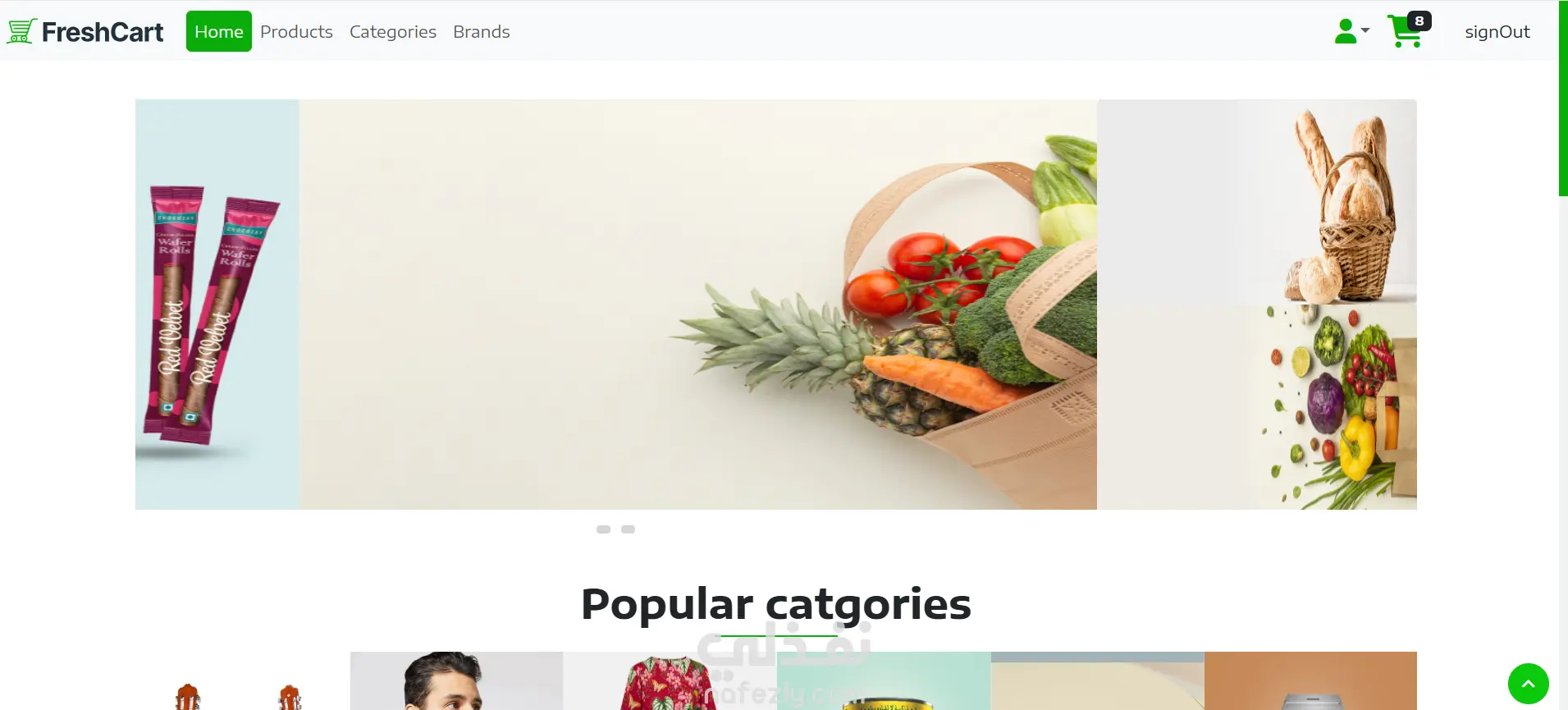Go to the Home tab
Screen dimensions: 1568x710
tap(219, 31)
